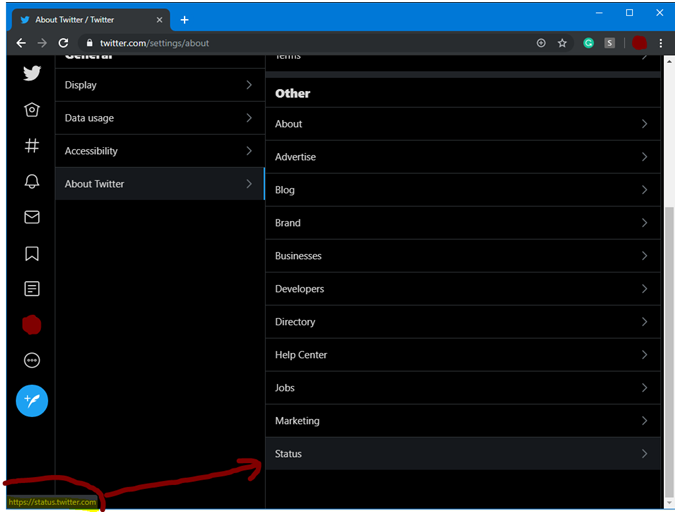Click the chevron on the Help Center row
Viewport: 677px width, 514px height.
644,355
